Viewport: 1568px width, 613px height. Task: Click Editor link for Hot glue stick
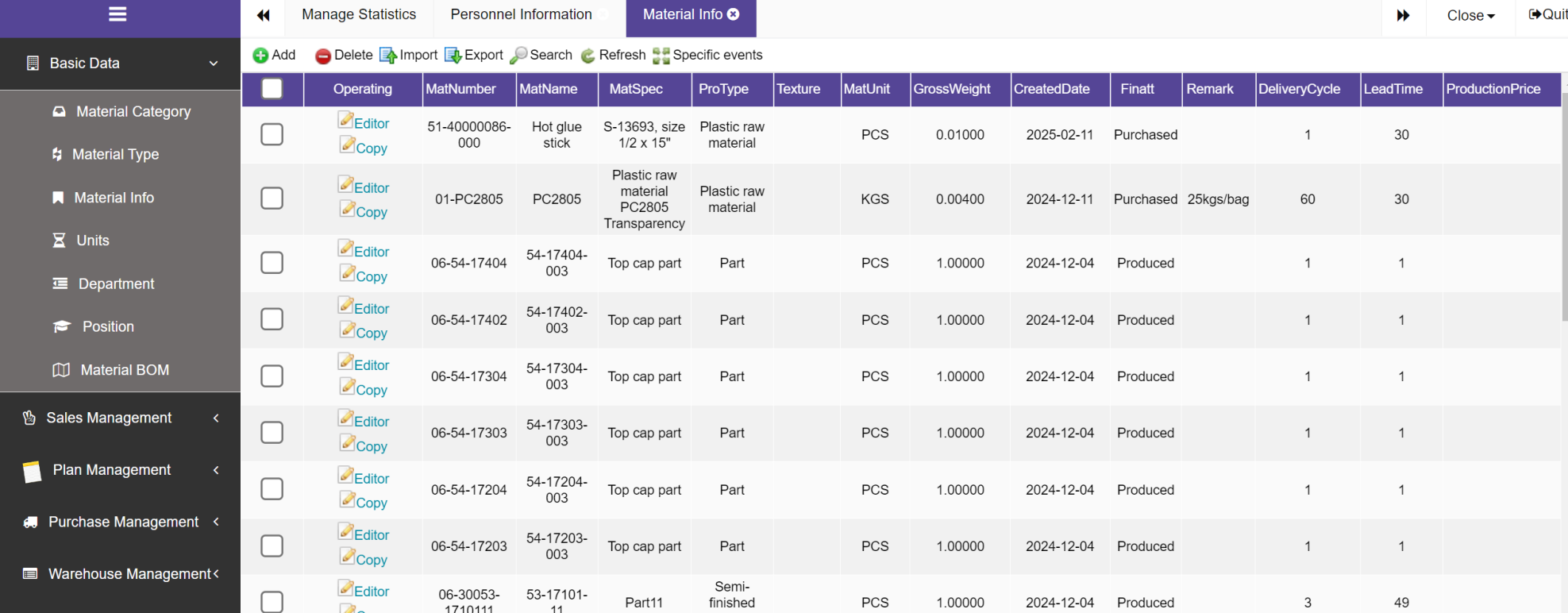371,124
